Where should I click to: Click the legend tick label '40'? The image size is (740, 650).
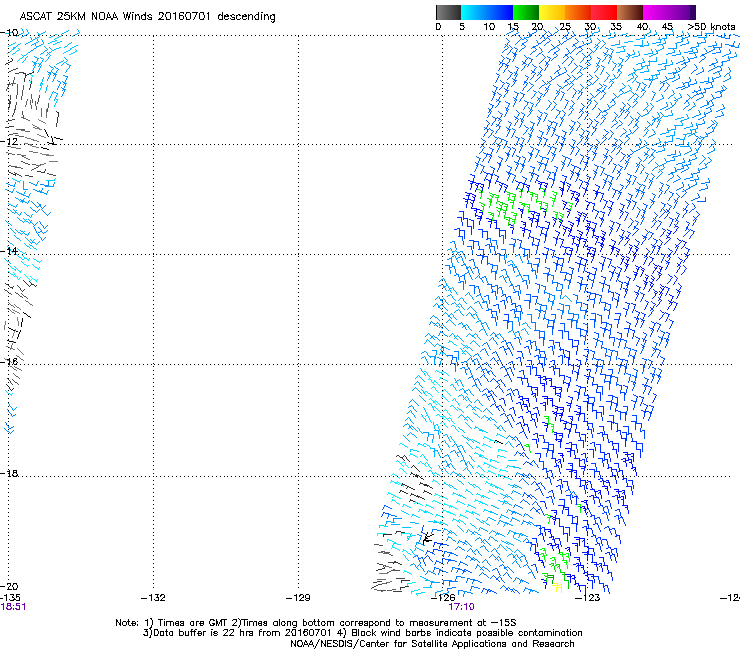(x=642, y=27)
